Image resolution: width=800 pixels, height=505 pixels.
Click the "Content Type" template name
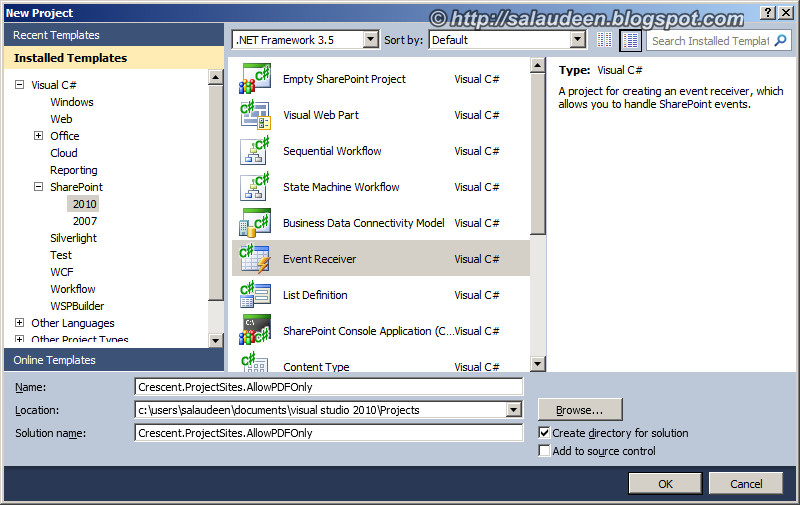click(316, 367)
